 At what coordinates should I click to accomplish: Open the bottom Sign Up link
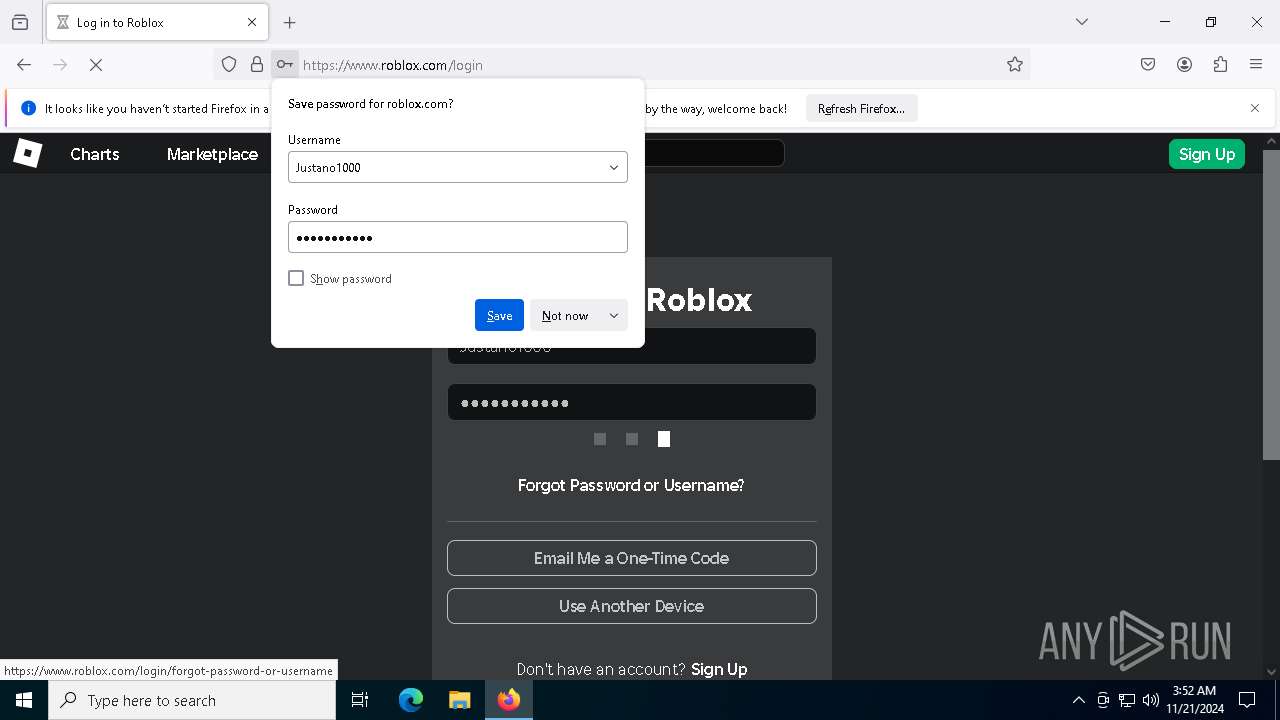pyautogui.click(x=719, y=669)
